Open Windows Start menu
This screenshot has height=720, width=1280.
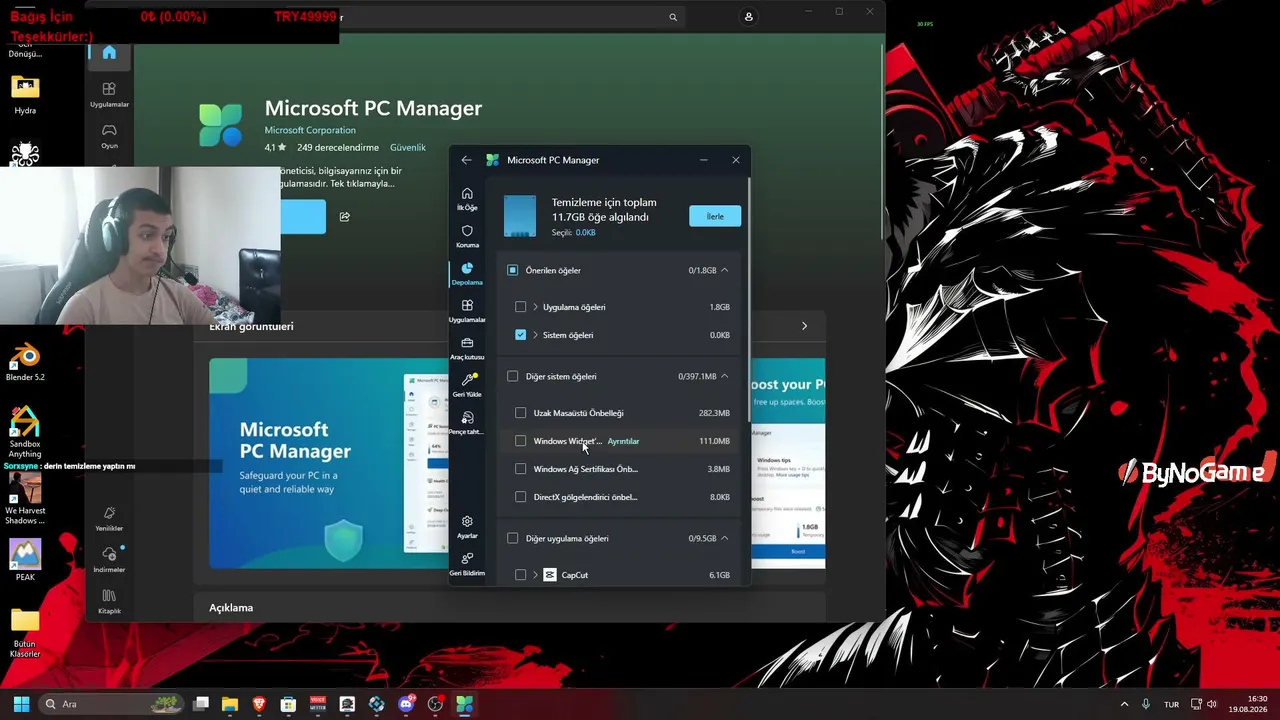pos(21,704)
